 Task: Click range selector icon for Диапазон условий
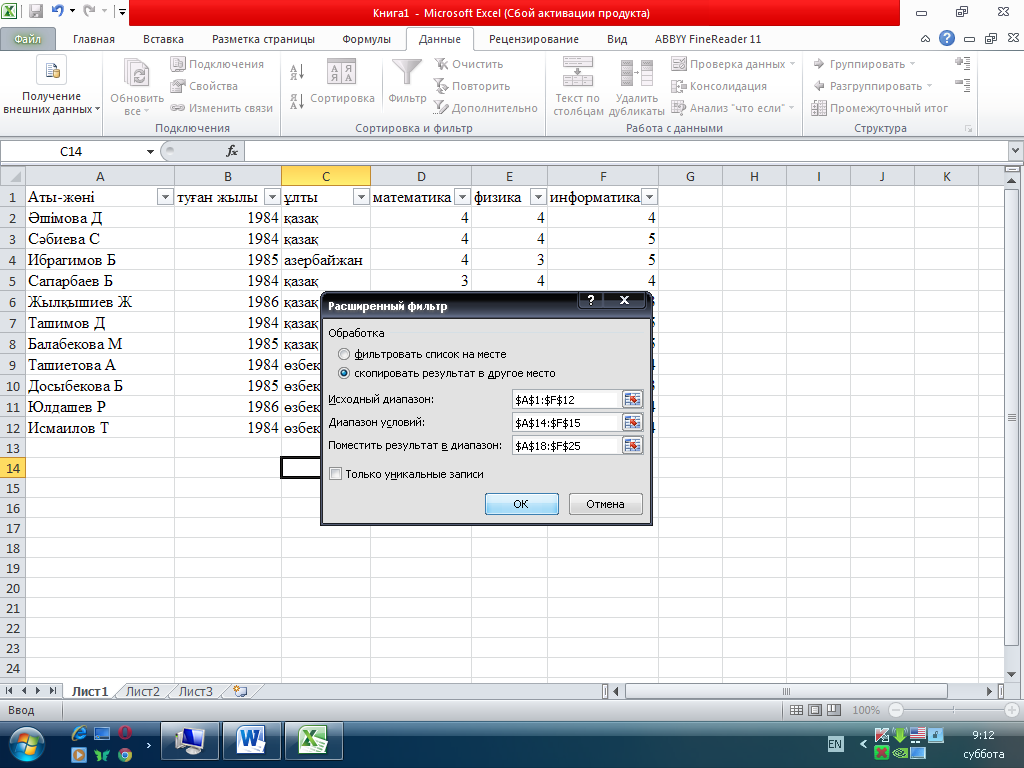[632, 422]
